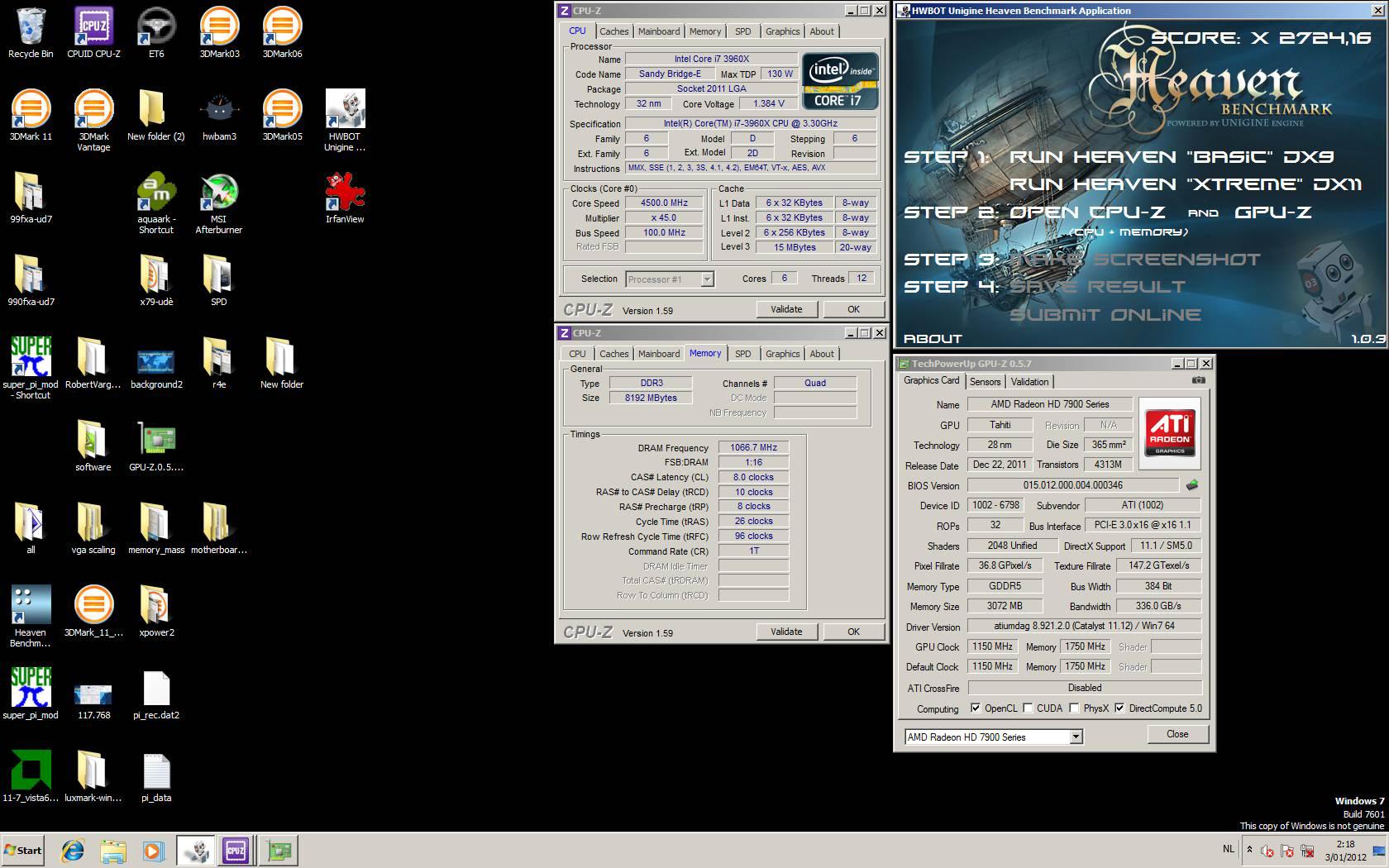
Task: Launch 3DMark05 desktop shortcut
Action: (282, 116)
